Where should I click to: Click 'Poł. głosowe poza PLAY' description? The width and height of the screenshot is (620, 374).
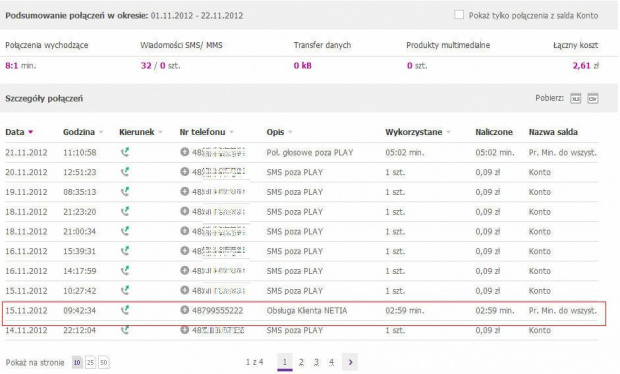click(310, 153)
